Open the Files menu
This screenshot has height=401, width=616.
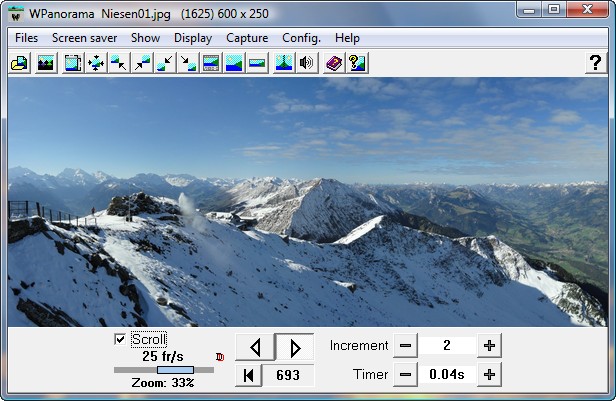coord(26,38)
